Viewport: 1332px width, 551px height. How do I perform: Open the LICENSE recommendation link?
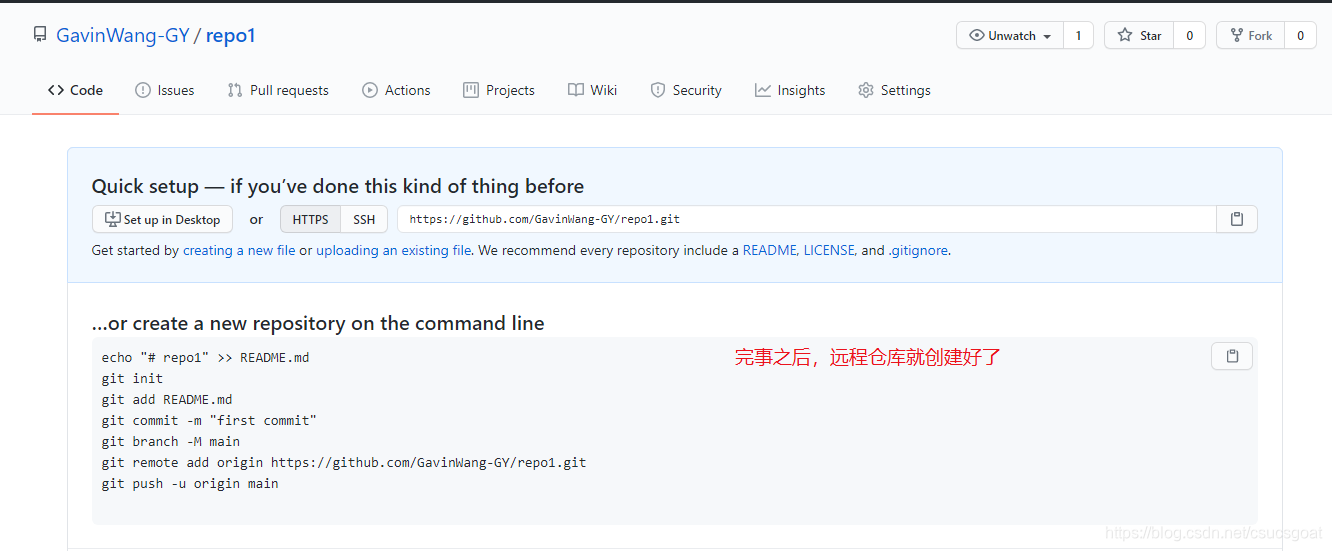pyautogui.click(x=829, y=250)
